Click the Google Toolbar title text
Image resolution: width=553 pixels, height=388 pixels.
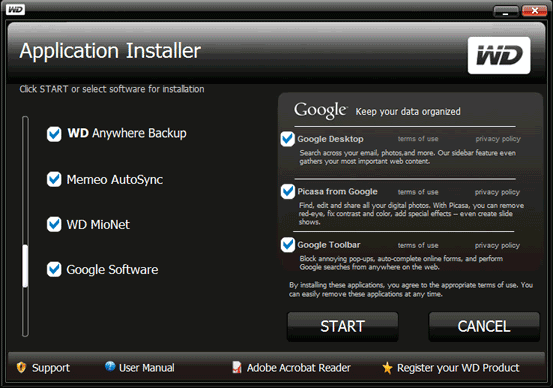coord(329,245)
